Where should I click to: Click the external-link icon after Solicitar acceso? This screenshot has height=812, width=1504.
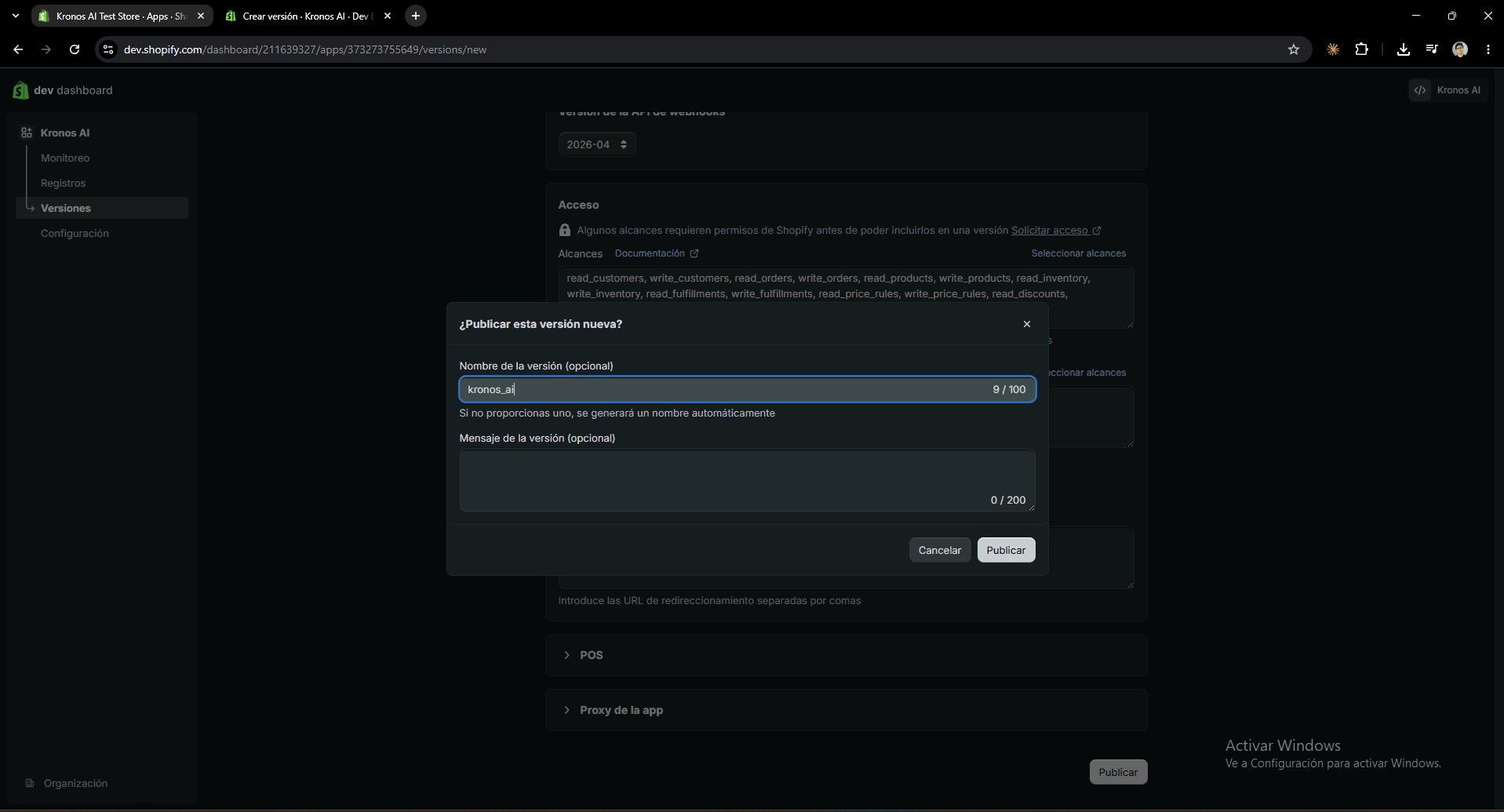[1097, 231]
